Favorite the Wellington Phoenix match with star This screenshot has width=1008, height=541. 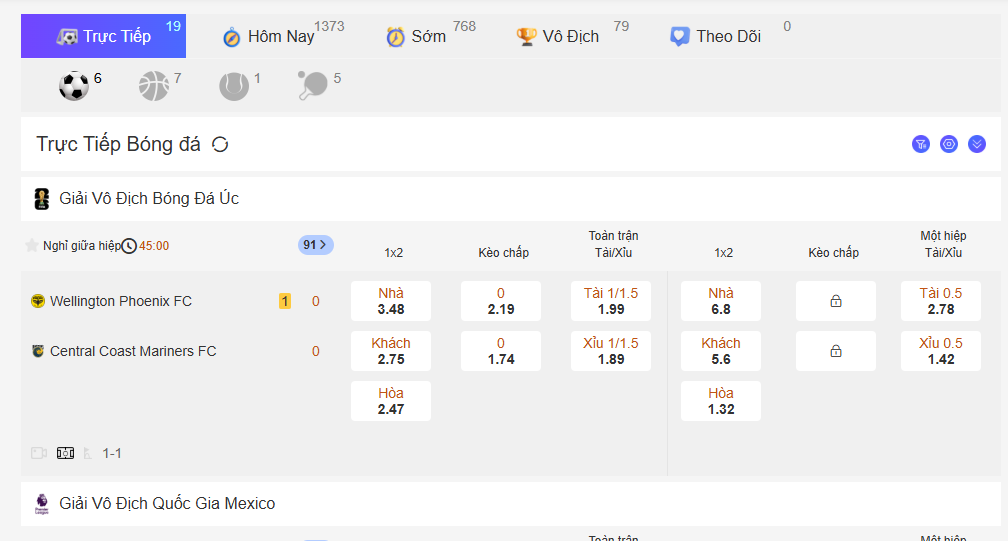(32, 245)
